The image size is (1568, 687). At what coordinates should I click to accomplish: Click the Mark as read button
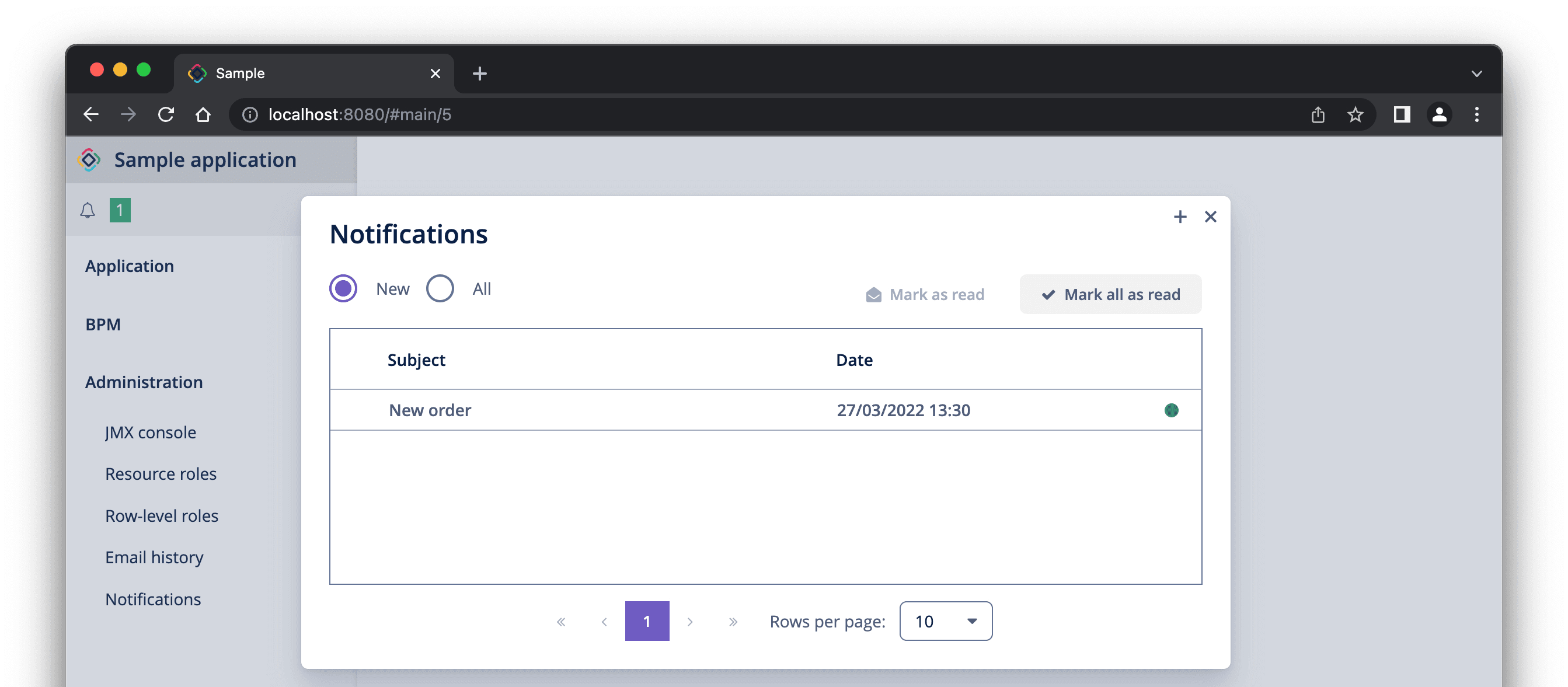925,295
